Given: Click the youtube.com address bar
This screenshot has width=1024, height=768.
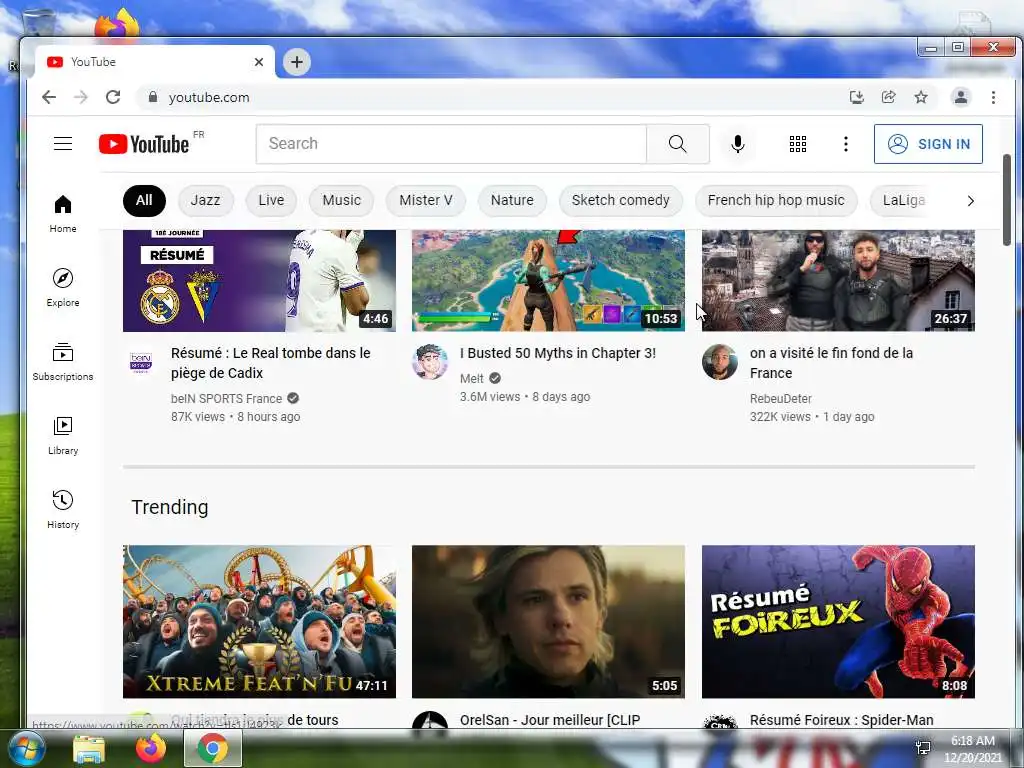Looking at the screenshot, I should tap(490, 97).
